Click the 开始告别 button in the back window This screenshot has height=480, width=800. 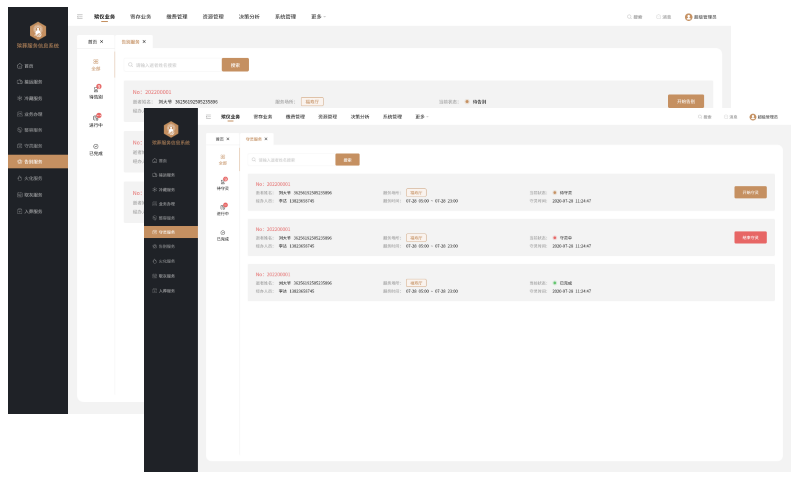coord(685,101)
